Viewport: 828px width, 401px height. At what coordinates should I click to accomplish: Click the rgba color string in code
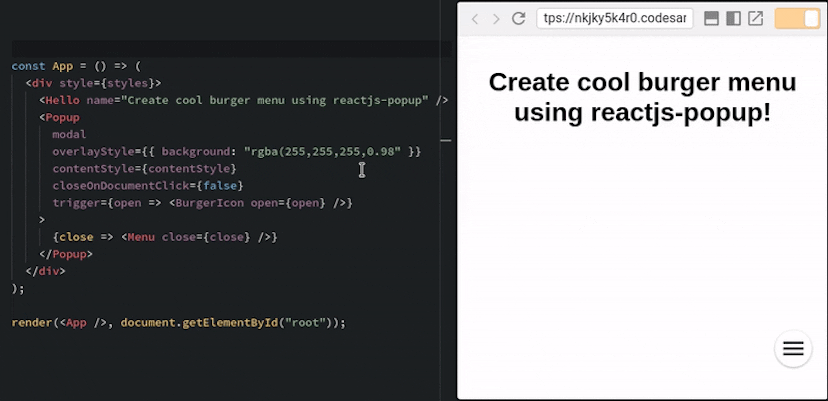coord(322,151)
